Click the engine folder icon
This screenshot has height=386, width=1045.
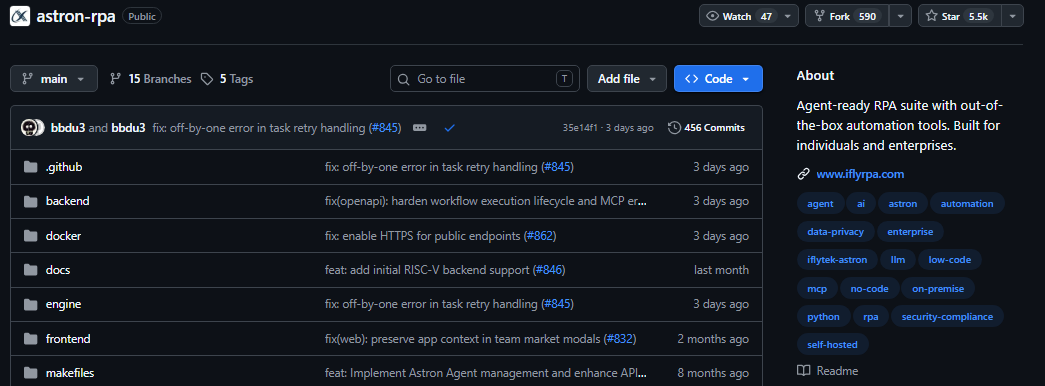(30, 305)
